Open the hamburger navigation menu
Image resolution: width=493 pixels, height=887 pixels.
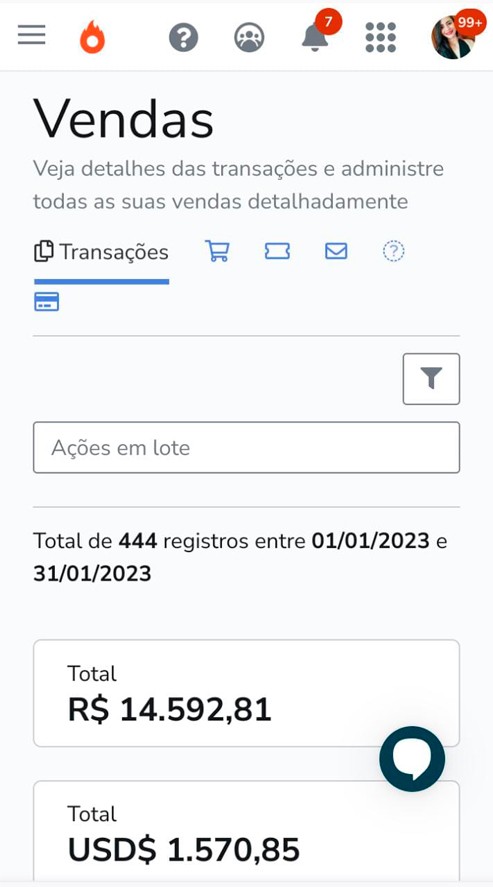pos(32,35)
